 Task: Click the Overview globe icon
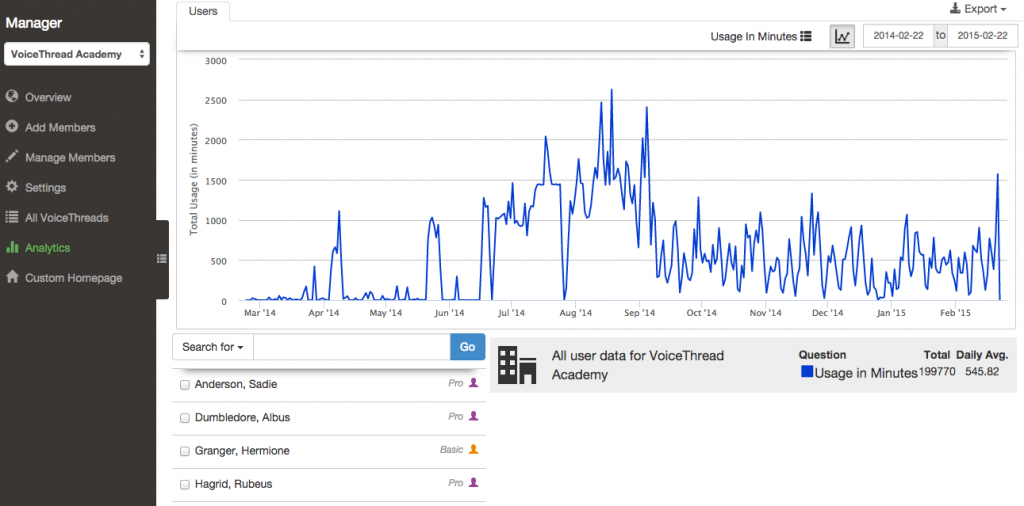tap(11, 97)
